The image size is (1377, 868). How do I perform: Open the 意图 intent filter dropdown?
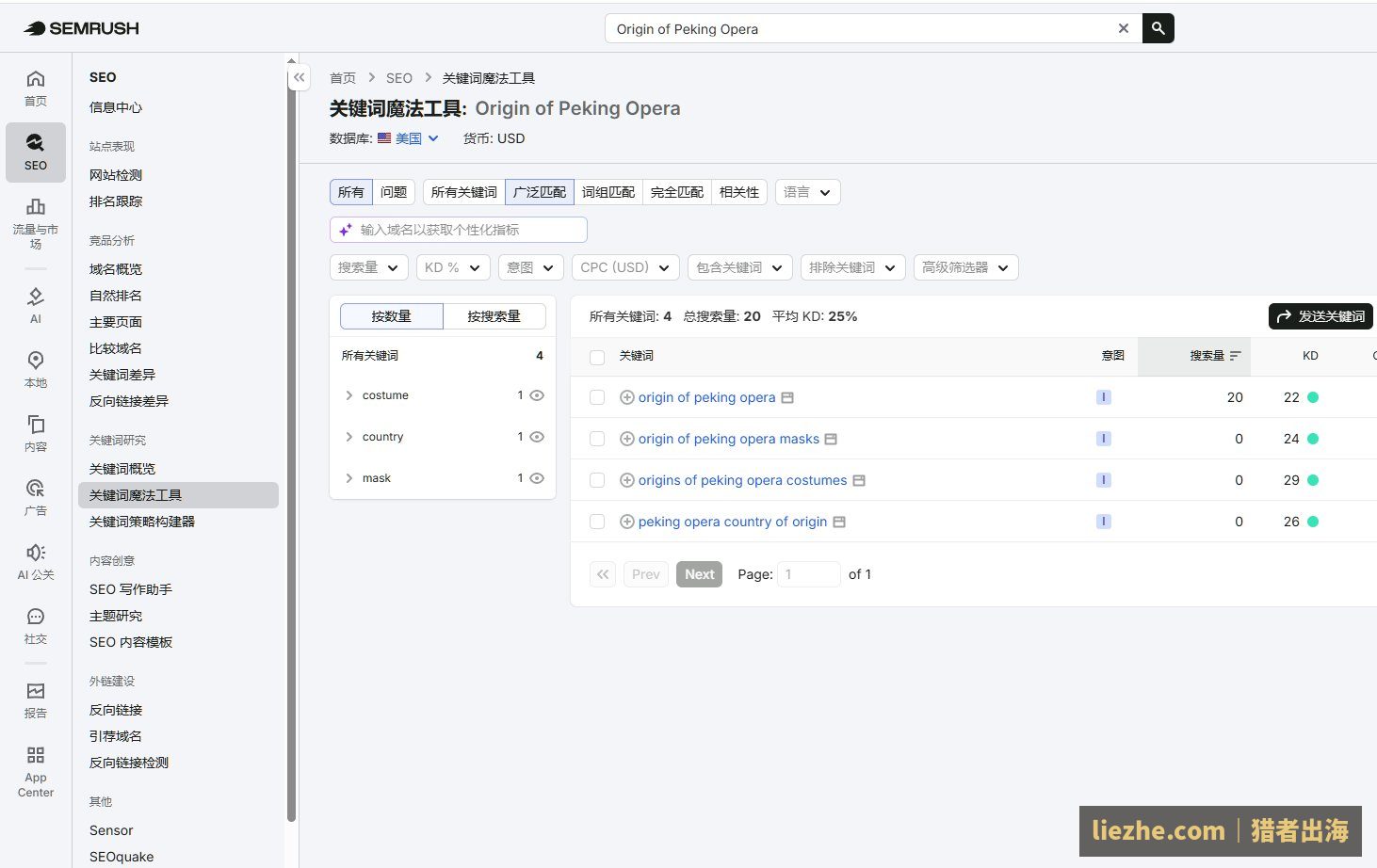click(x=531, y=267)
